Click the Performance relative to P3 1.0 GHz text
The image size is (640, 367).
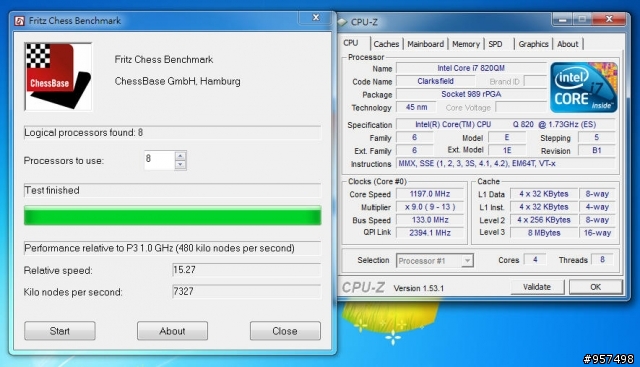pos(160,248)
